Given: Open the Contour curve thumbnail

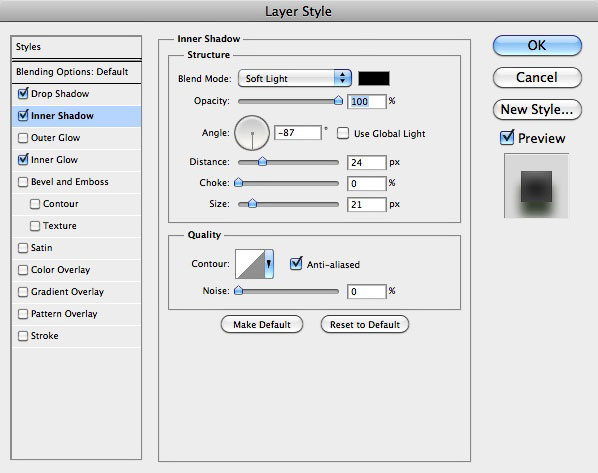Looking at the screenshot, I should point(250,264).
